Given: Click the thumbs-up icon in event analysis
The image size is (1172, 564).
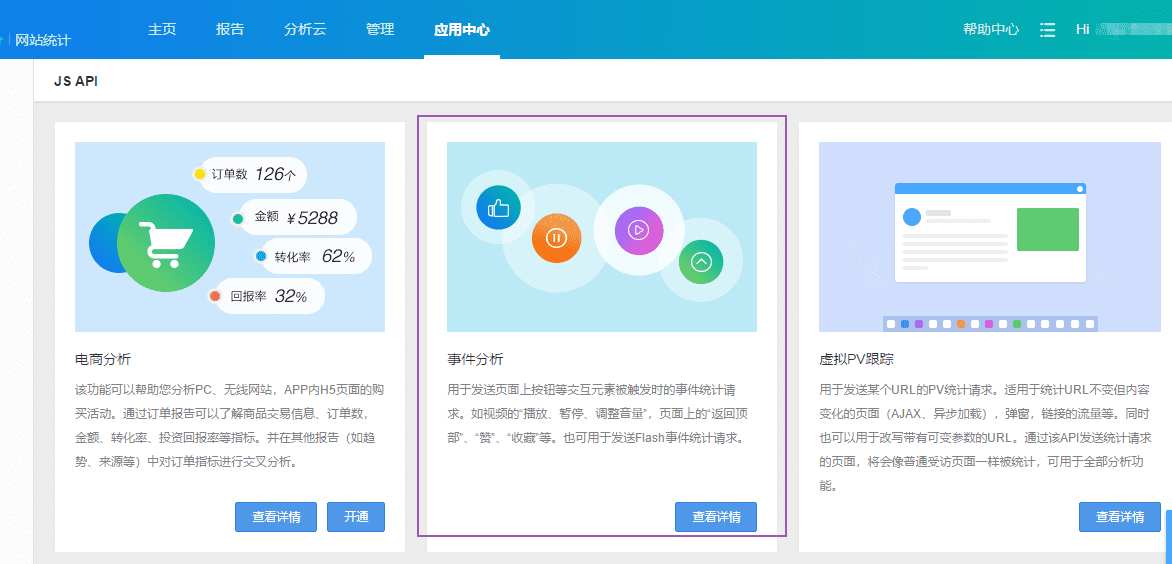Looking at the screenshot, I should (498, 208).
